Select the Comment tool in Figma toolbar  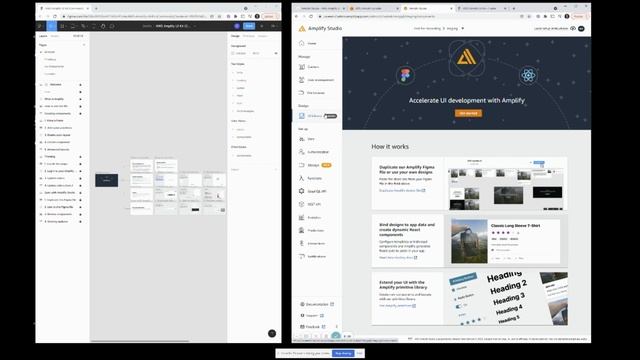coord(112,26)
